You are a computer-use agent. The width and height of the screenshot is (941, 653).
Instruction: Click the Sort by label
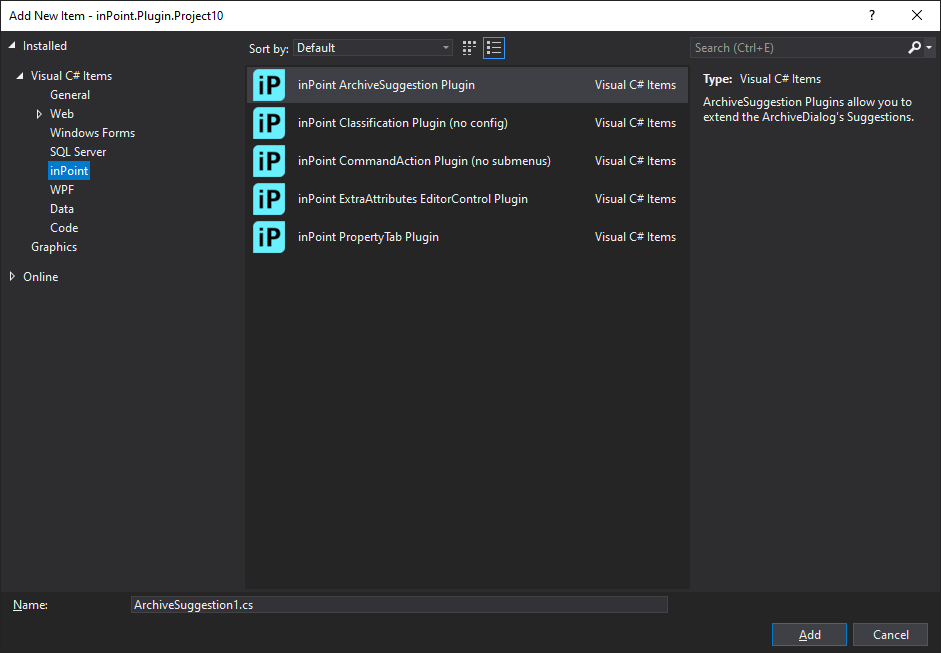click(x=269, y=49)
